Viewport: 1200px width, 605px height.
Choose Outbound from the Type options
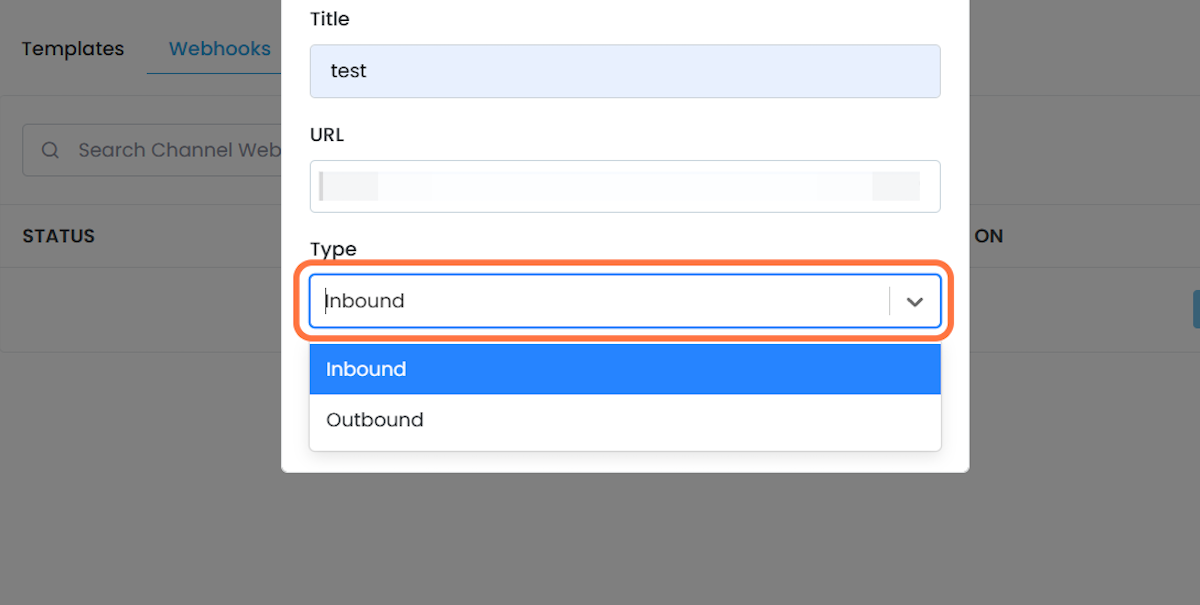[x=625, y=420]
